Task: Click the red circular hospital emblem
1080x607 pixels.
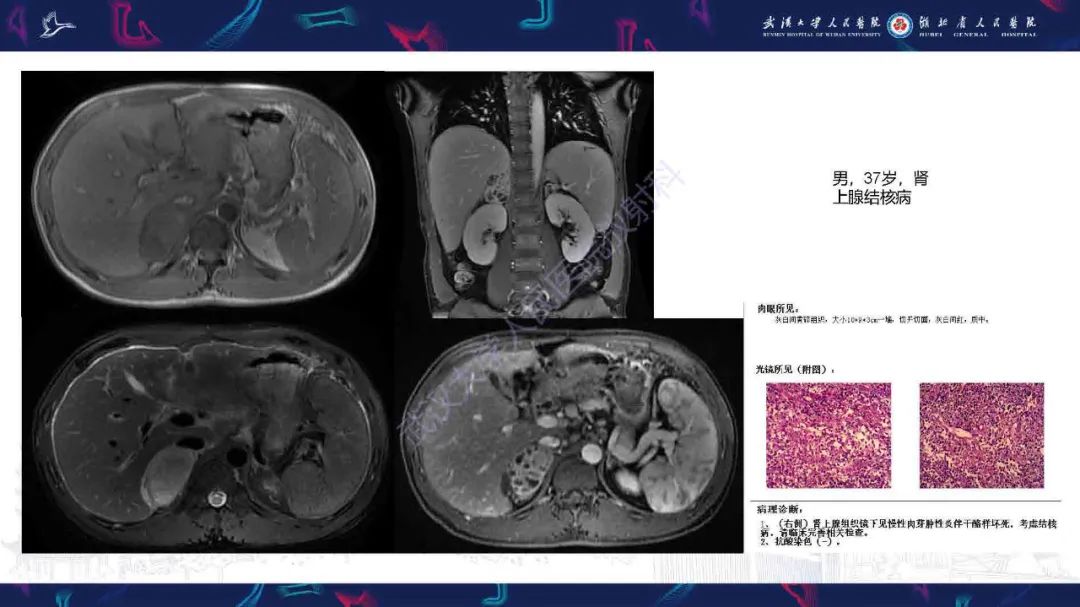Action: (900, 25)
